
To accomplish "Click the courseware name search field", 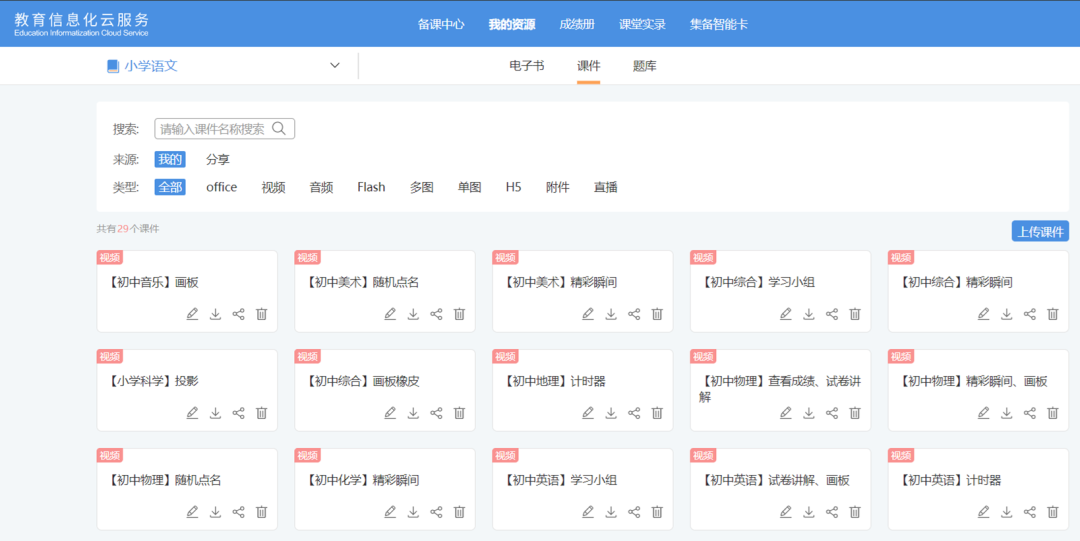I will (213, 129).
